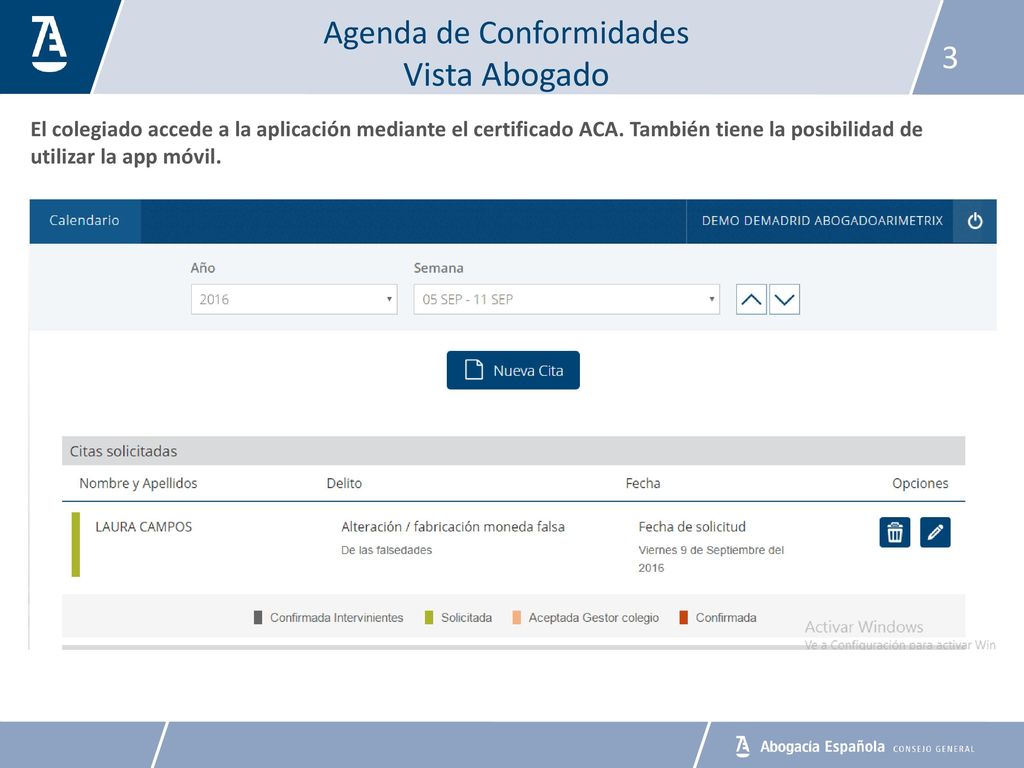Click 'Alteración / fabricación moneda falsa' text

[x=453, y=527]
